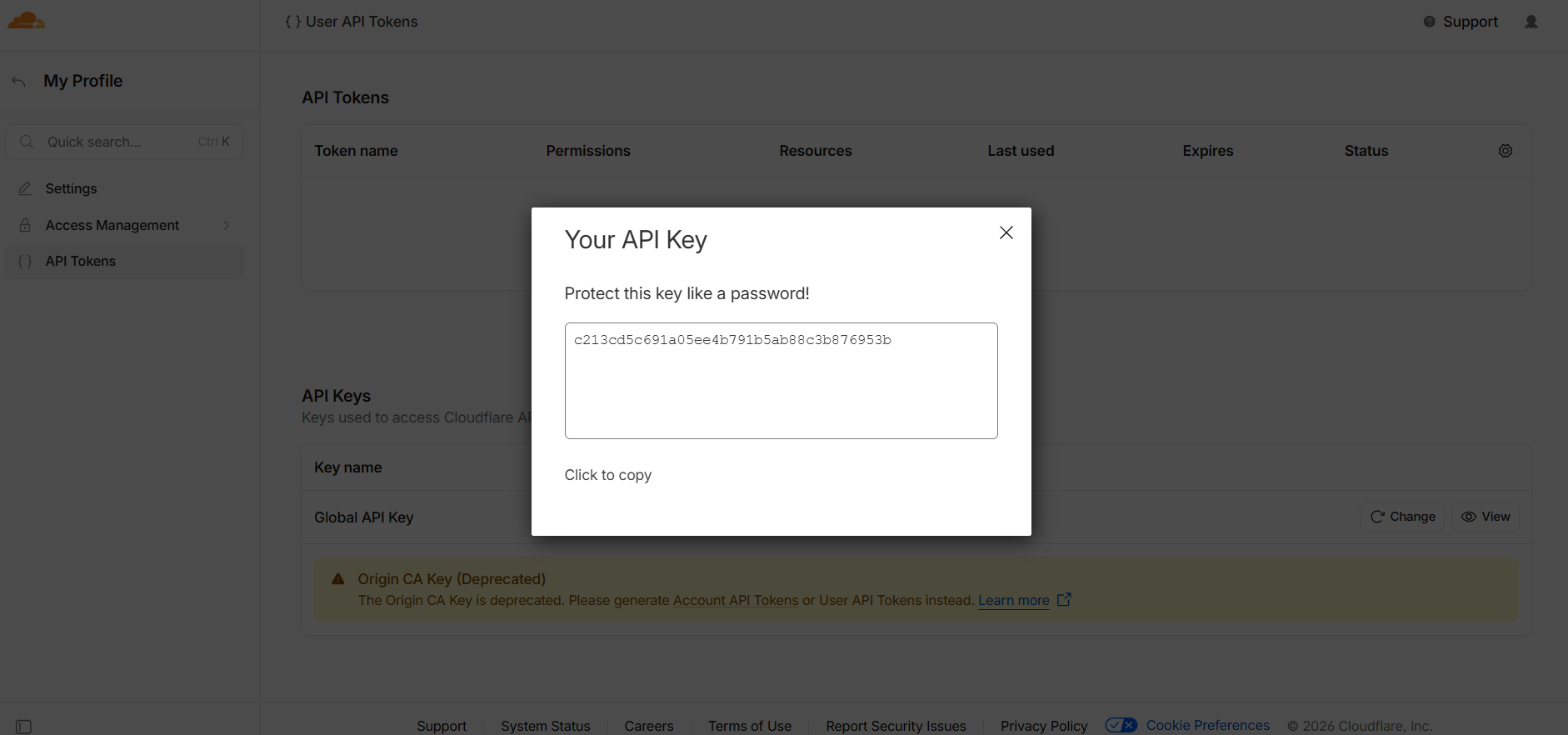Open Settings in sidebar
This screenshot has width=1568, height=735.
pyautogui.click(x=125, y=188)
